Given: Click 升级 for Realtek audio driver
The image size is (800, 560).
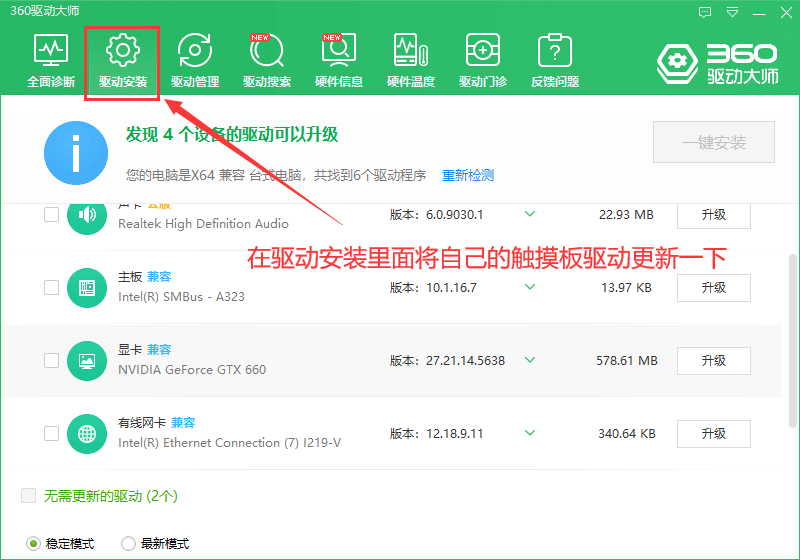Looking at the screenshot, I should coord(713,216).
